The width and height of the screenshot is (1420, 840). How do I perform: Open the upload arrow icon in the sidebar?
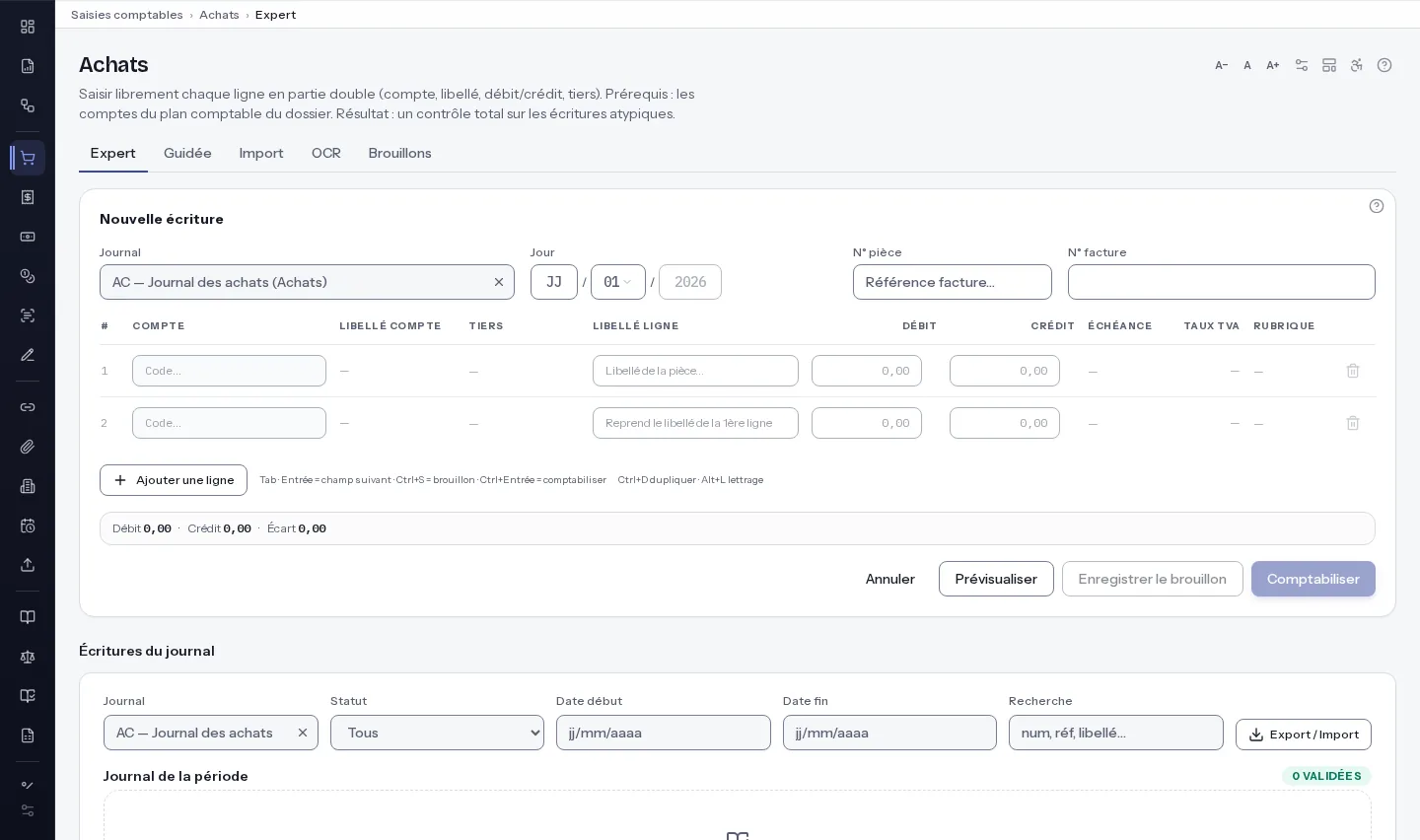click(28, 565)
